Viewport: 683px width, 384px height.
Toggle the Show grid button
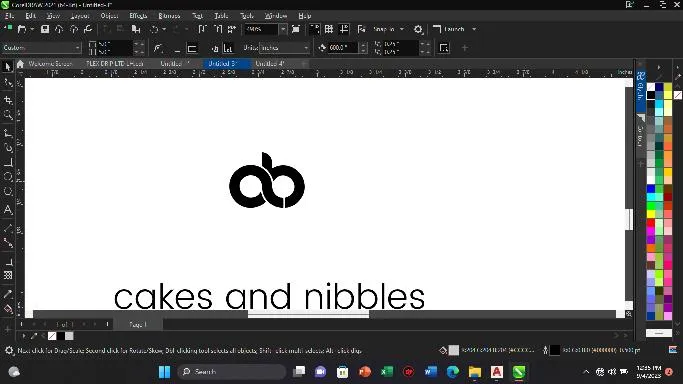pos(329,29)
